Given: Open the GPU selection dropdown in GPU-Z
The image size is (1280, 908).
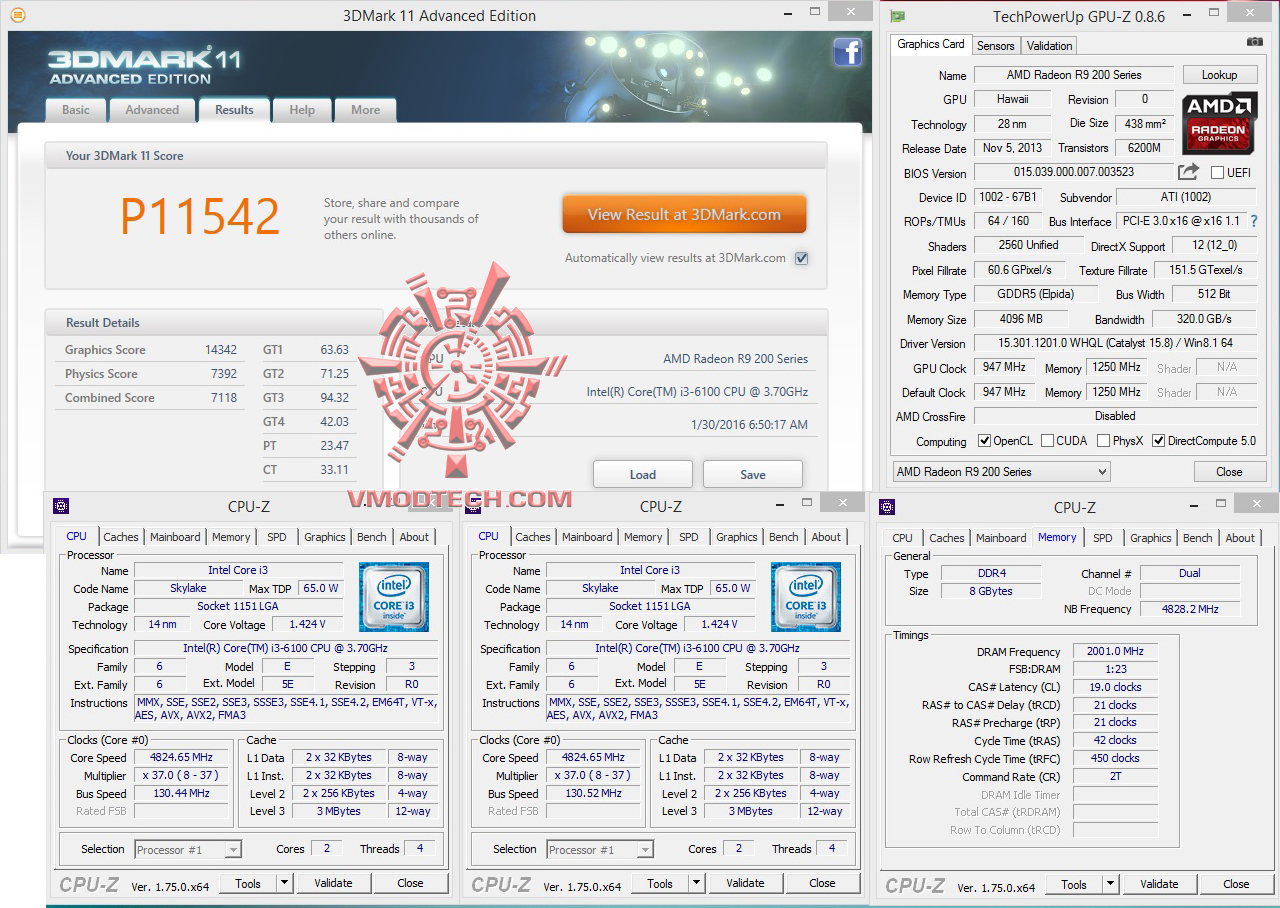Looking at the screenshot, I should point(1001,472).
